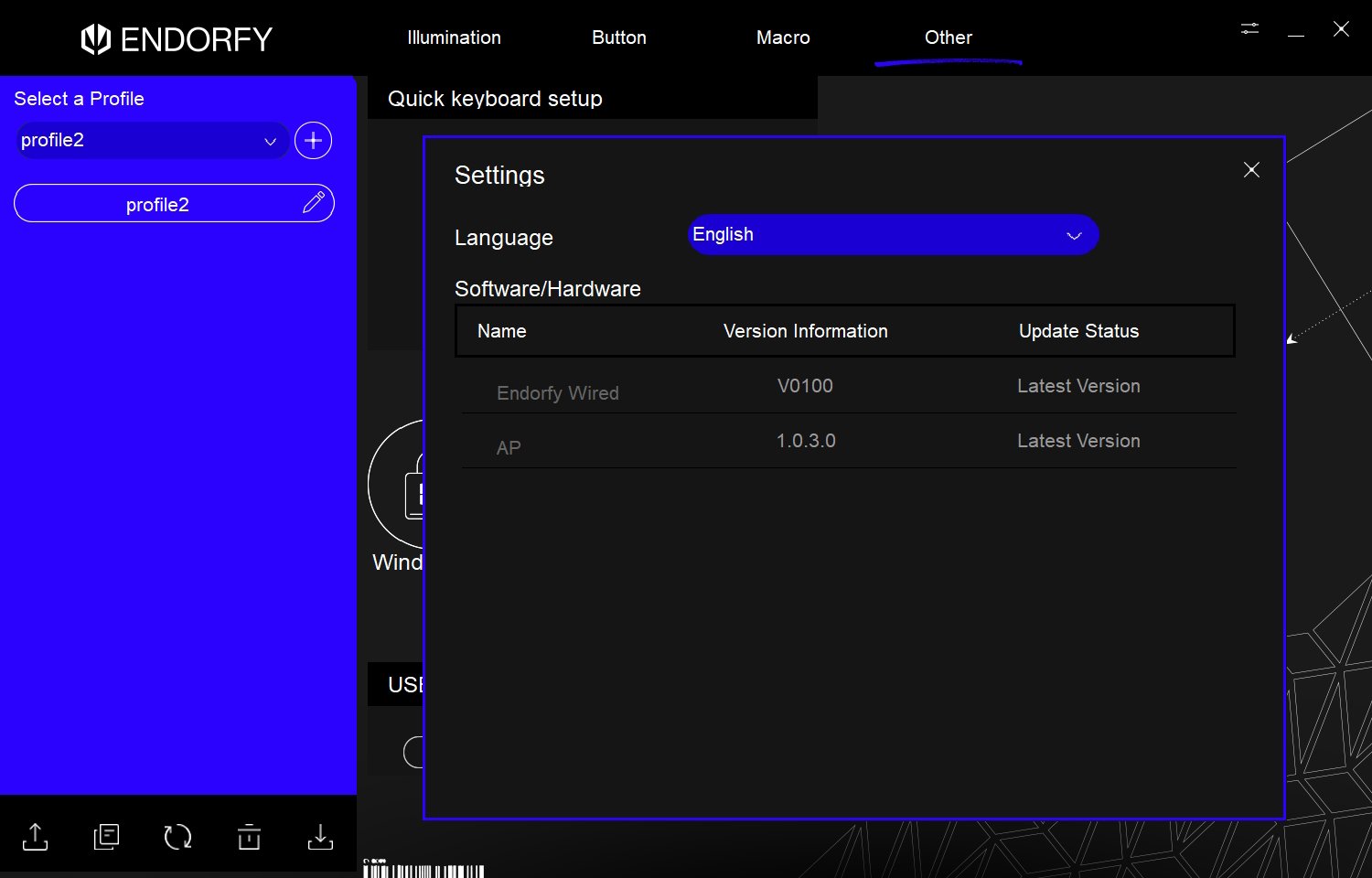This screenshot has height=878, width=1372.
Task: Click the delete profile trash icon
Action: 249,836
